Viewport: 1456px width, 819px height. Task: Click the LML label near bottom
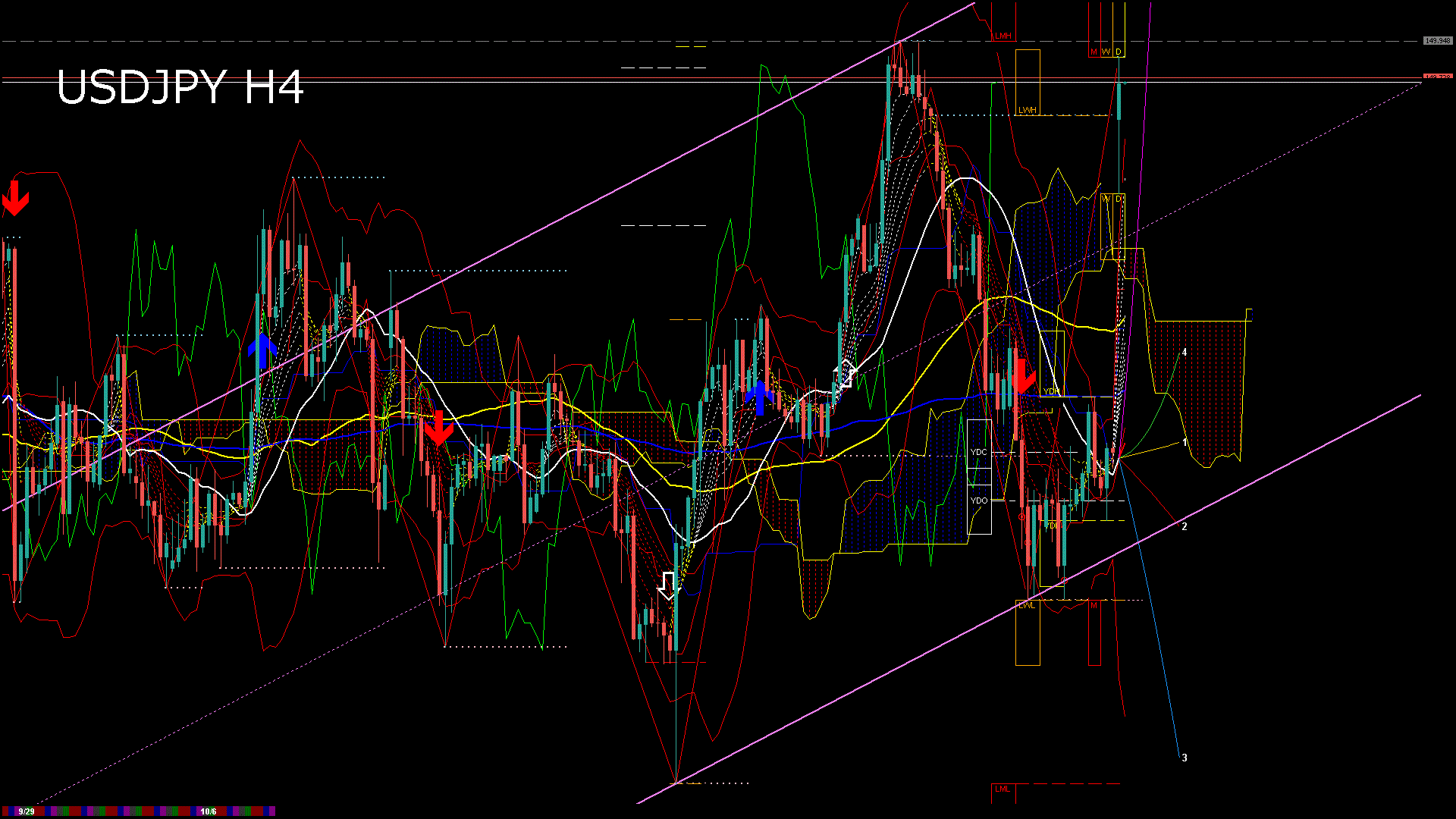[1003, 789]
